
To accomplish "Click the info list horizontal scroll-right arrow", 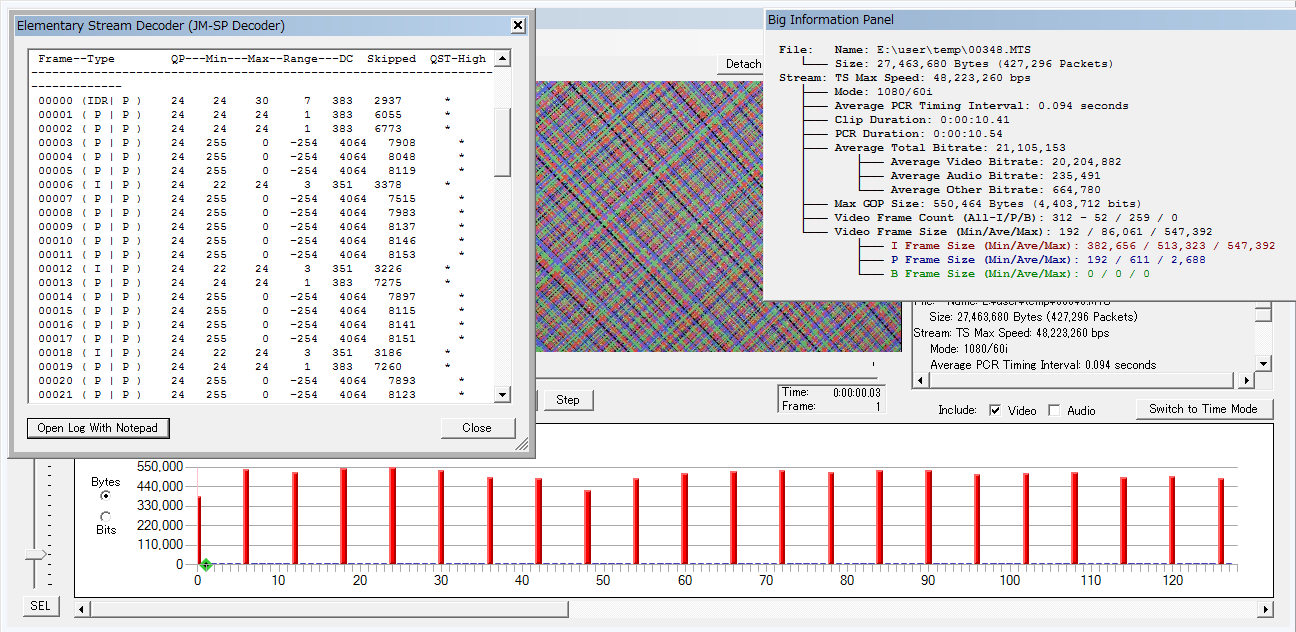I will [1246, 381].
